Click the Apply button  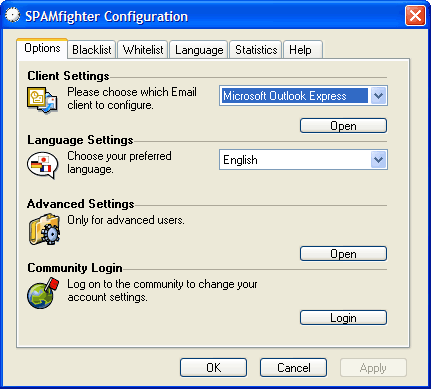373,368
